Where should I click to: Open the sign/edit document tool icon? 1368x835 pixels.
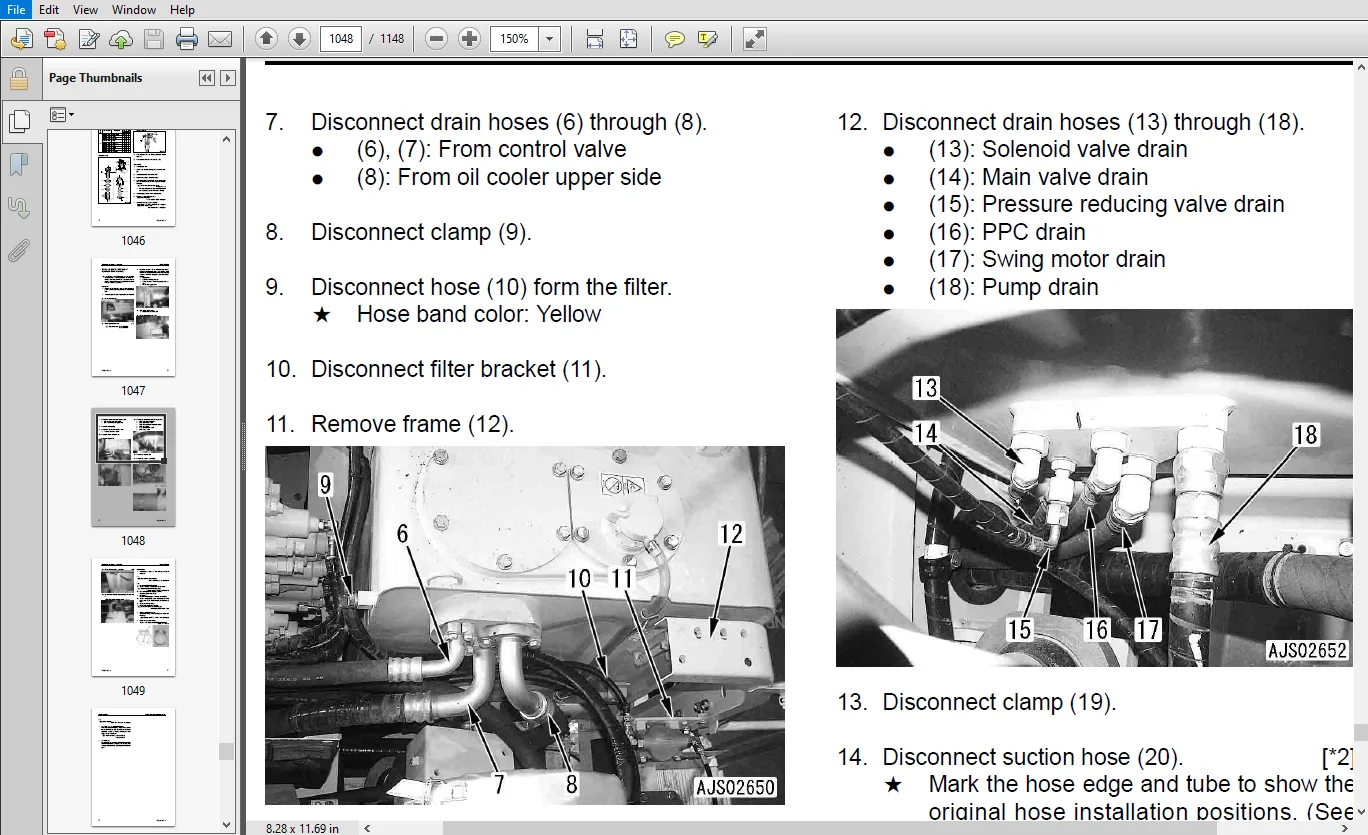(x=88, y=39)
